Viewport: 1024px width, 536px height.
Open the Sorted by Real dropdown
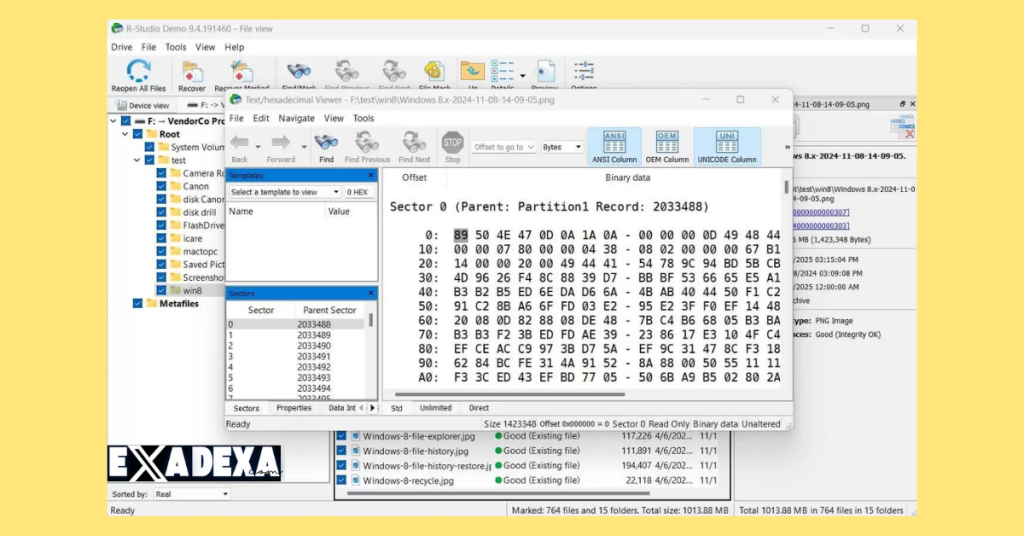pos(191,494)
